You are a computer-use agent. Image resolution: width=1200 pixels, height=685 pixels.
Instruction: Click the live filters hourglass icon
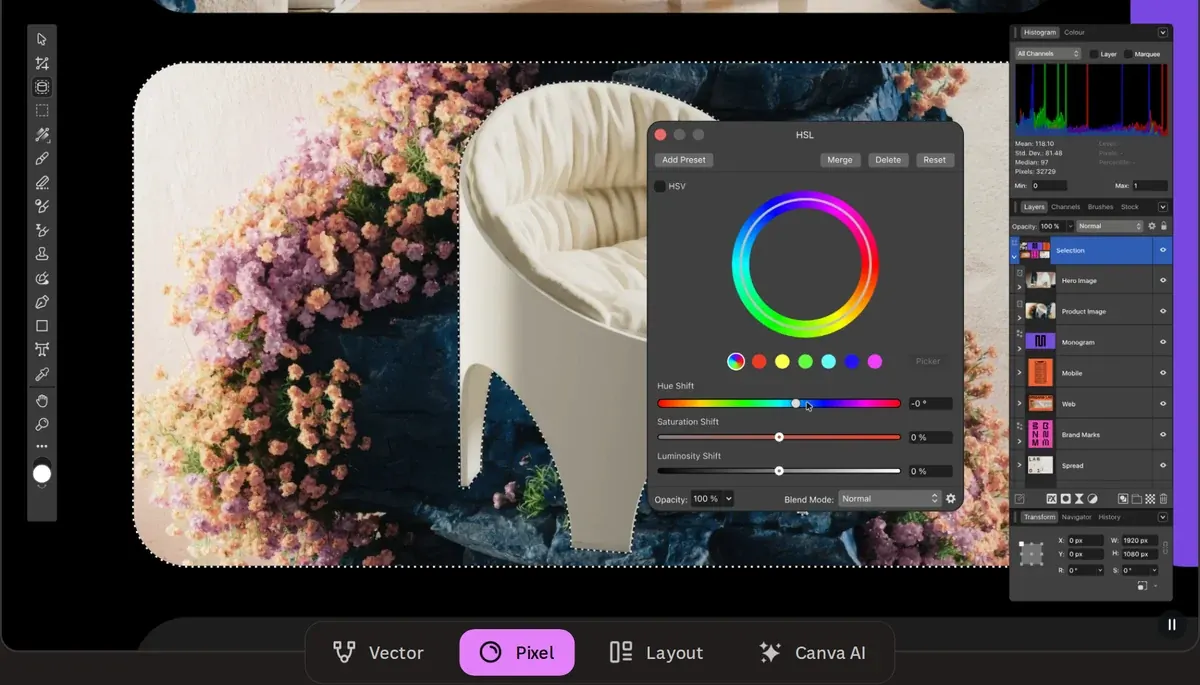[x=1079, y=498]
